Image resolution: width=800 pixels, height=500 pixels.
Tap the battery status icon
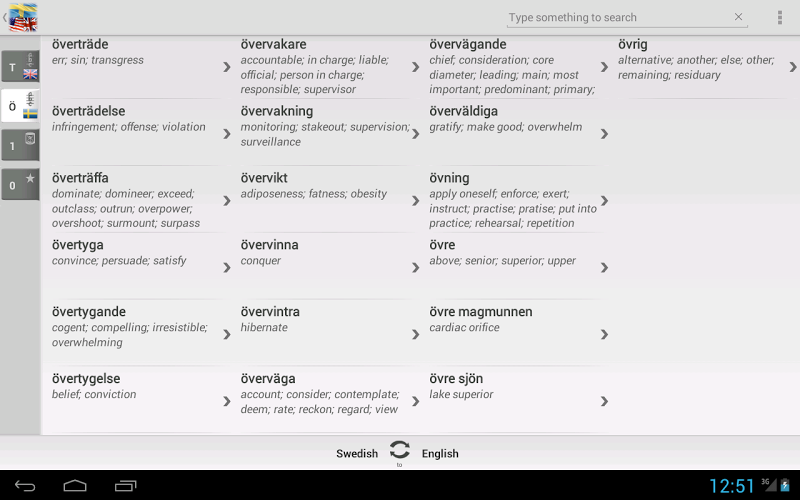tap(785, 485)
